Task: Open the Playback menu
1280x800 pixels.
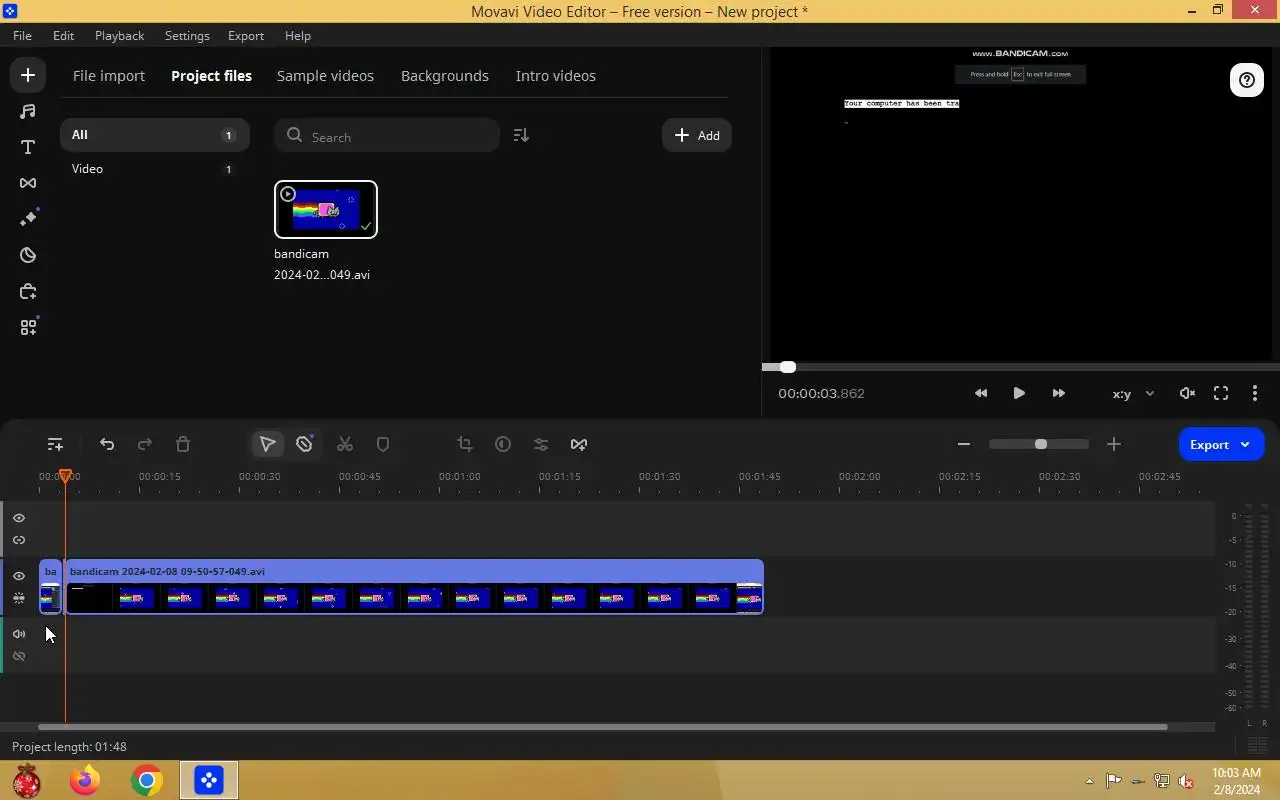Action: pos(119,35)
